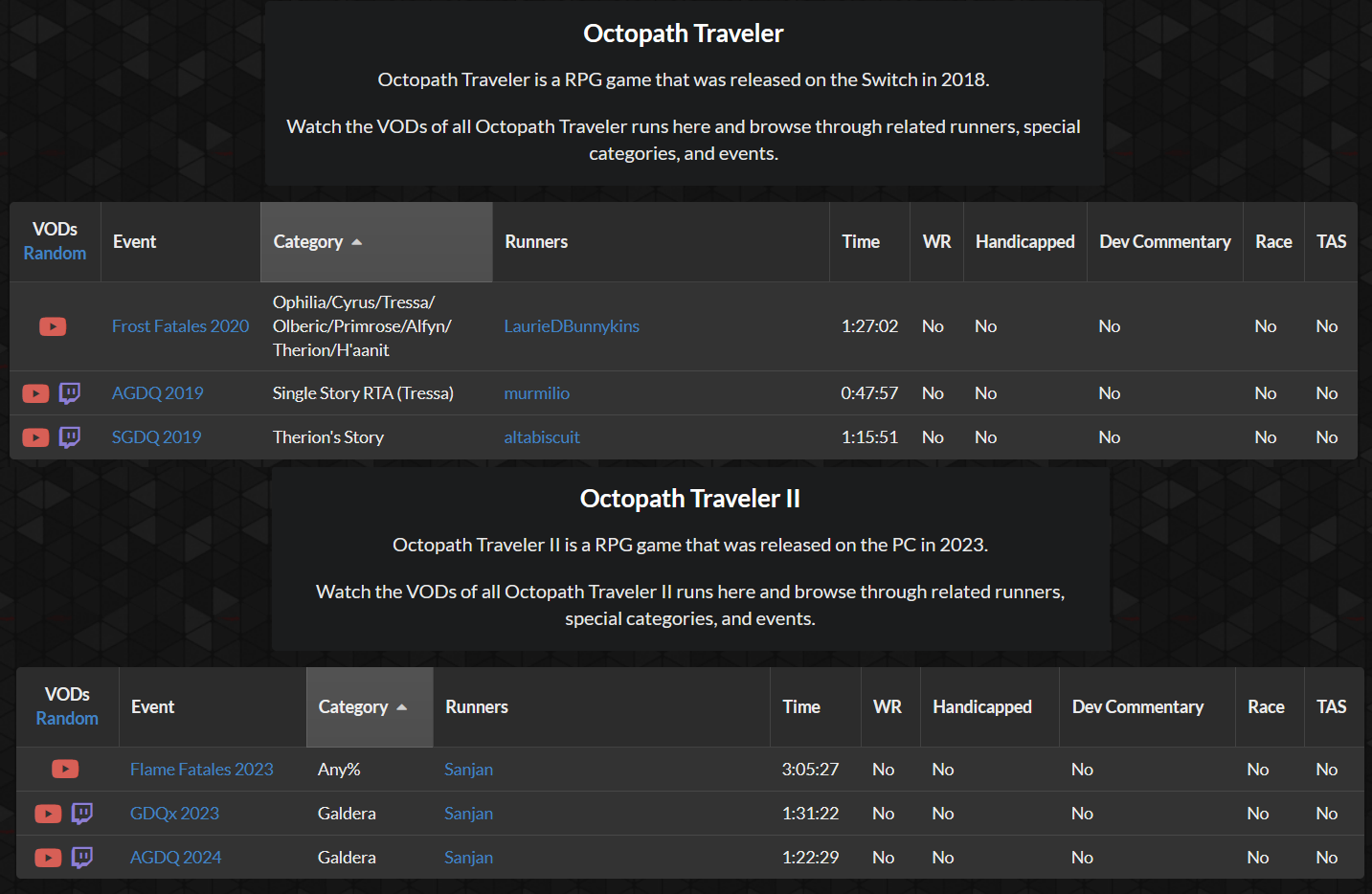Open the SGDQ 2019 event link
The width and height of the screenshot is (1372, 894).
tap(156, 437)
